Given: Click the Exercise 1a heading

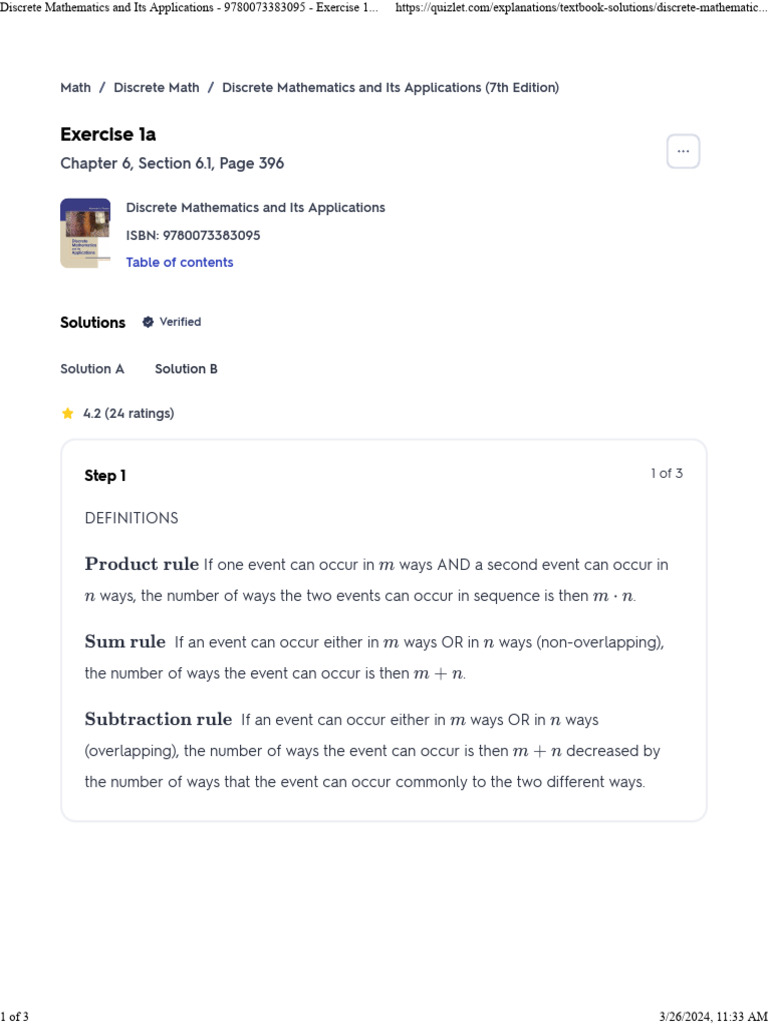Looking at the screenshot, I should tap(108, 135).
